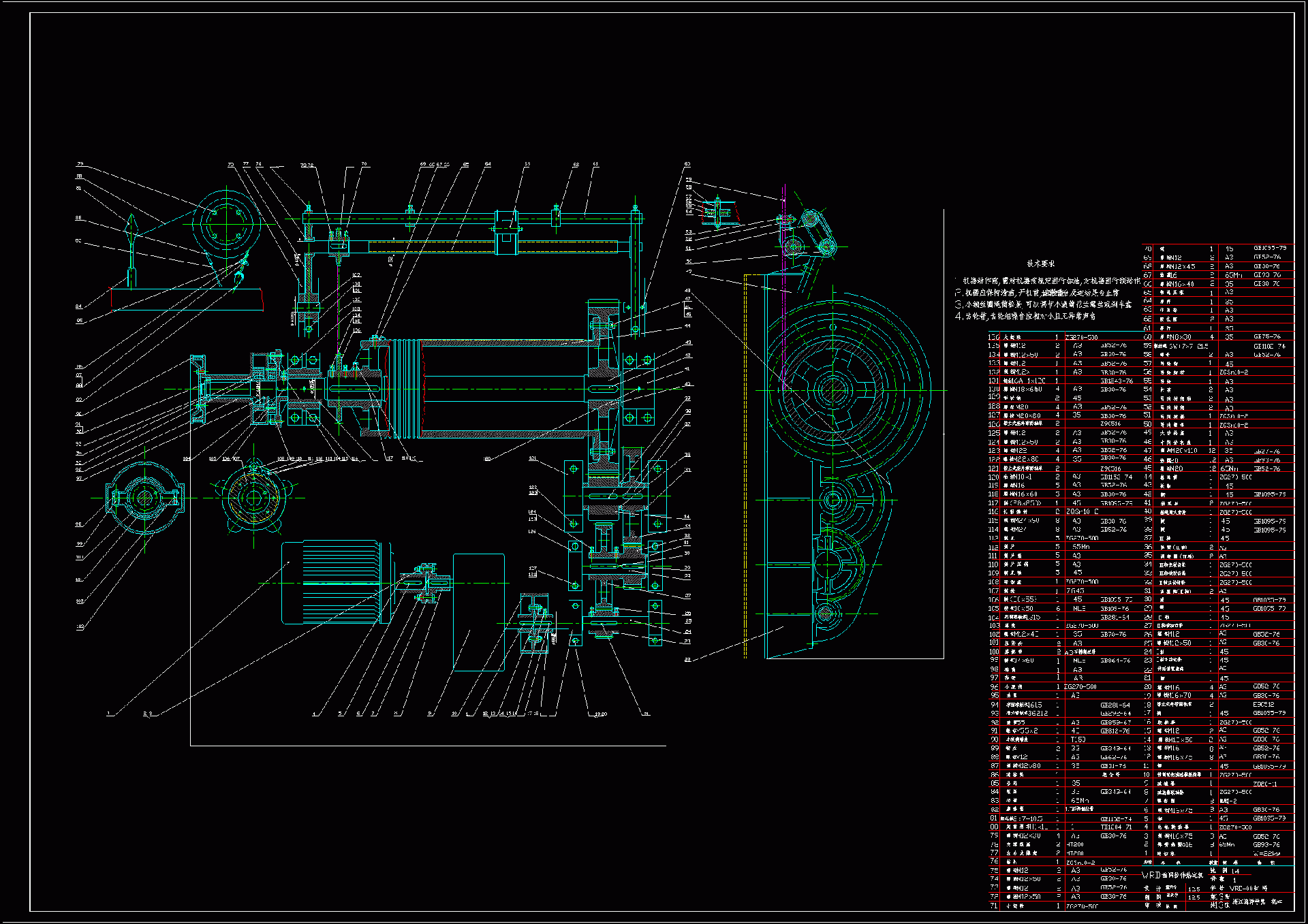1308x924 pixels.
Task: Click the 技术要求 heading text
Action: 1040,264
